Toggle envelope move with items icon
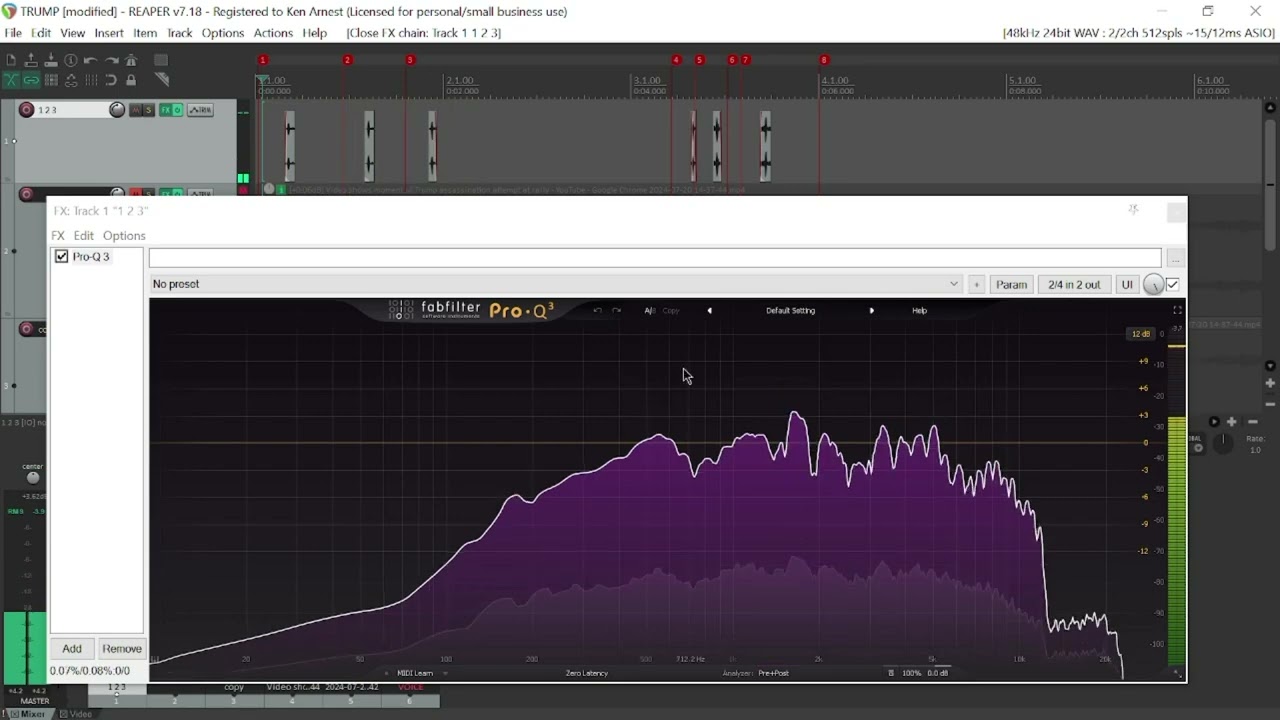Viewport: 1280px width, 720px height. pos(71,80)
